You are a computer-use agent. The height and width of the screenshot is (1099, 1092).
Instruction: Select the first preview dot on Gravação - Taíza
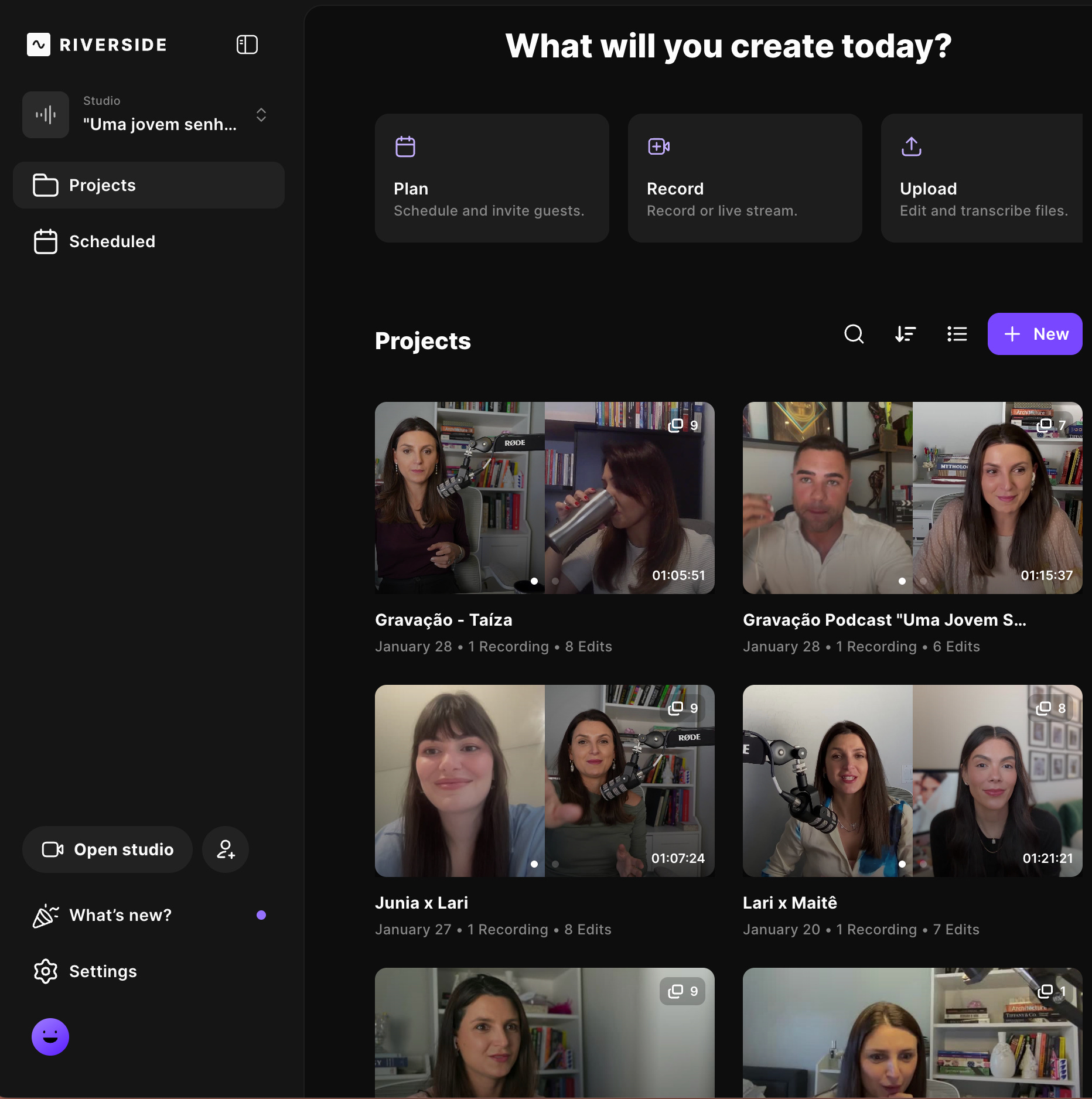click(x=534, y=581)
